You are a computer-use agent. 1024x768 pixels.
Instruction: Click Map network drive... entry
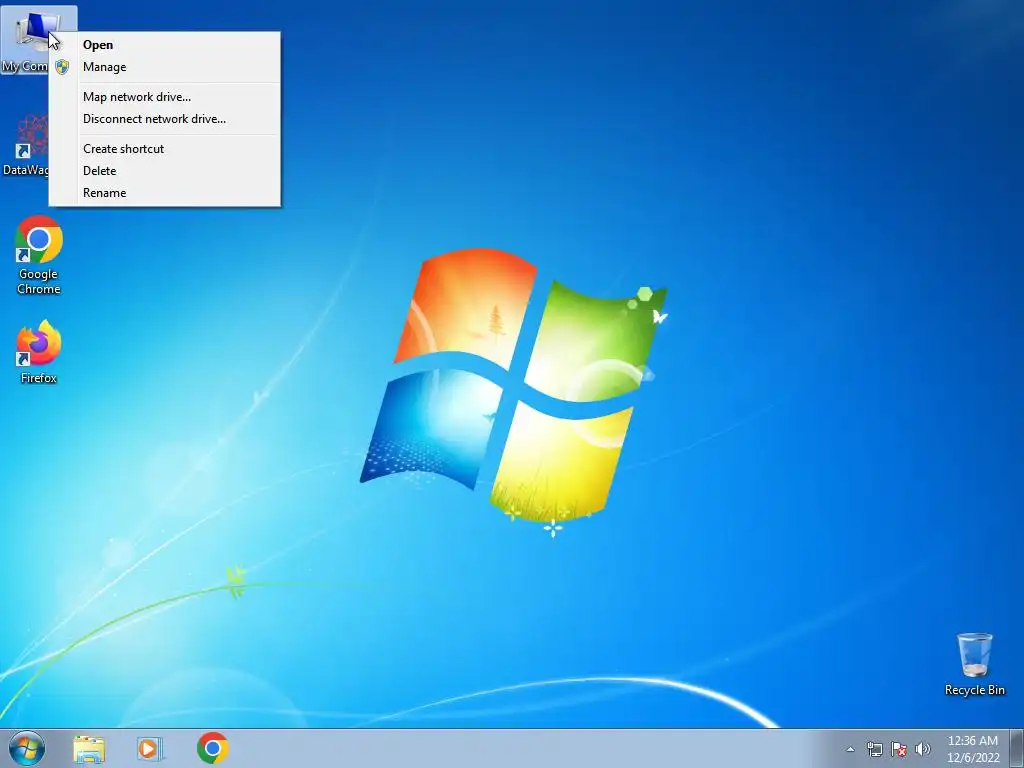pyautogui.click(x=165, y=97)
